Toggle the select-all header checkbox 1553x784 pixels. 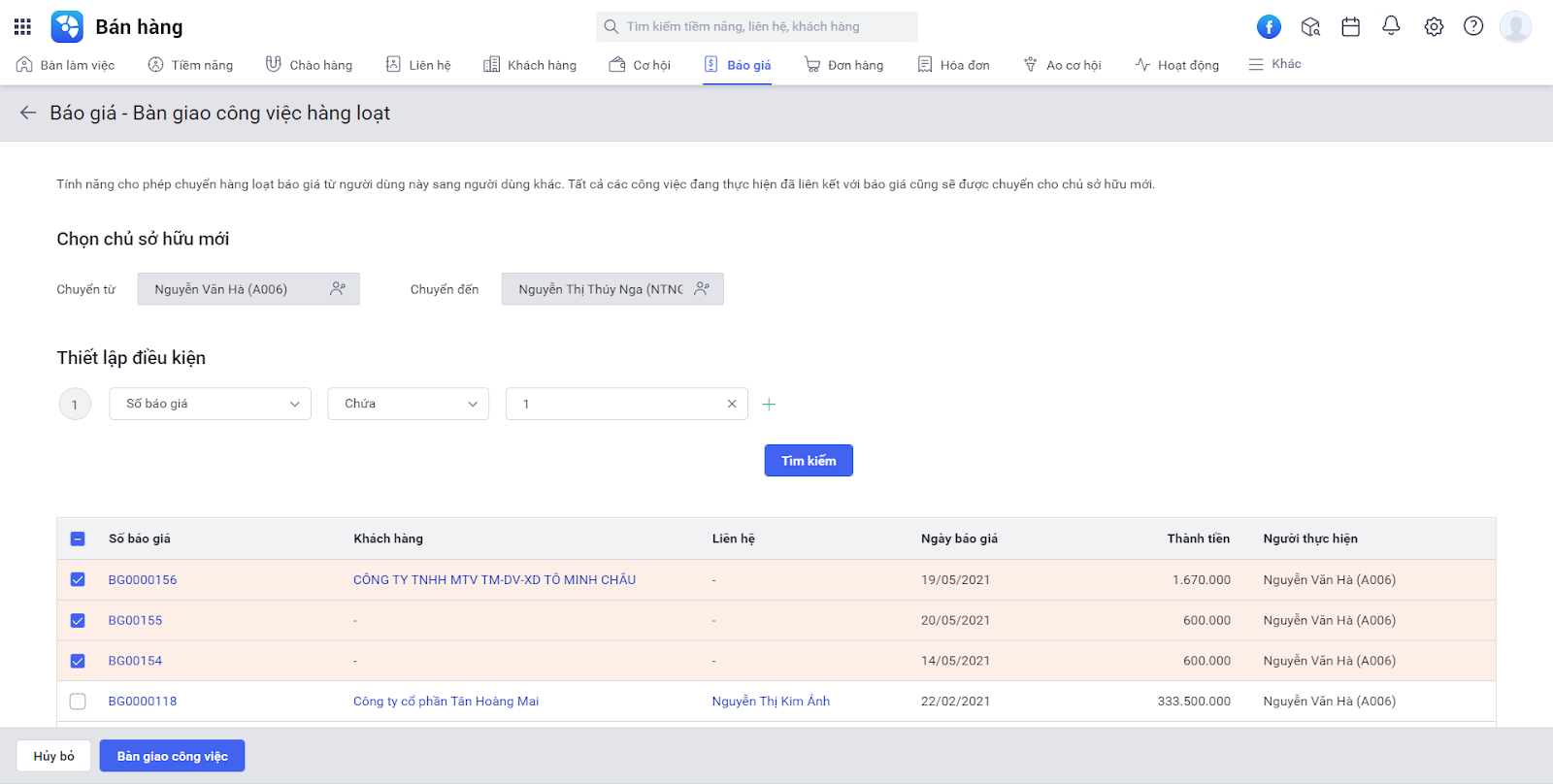78,539
